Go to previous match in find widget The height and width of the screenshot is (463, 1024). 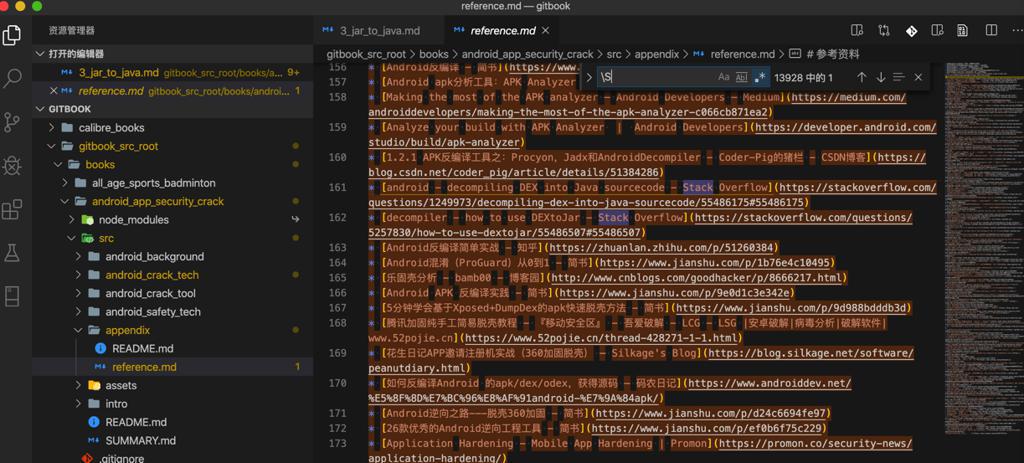(x=861, y=77)
